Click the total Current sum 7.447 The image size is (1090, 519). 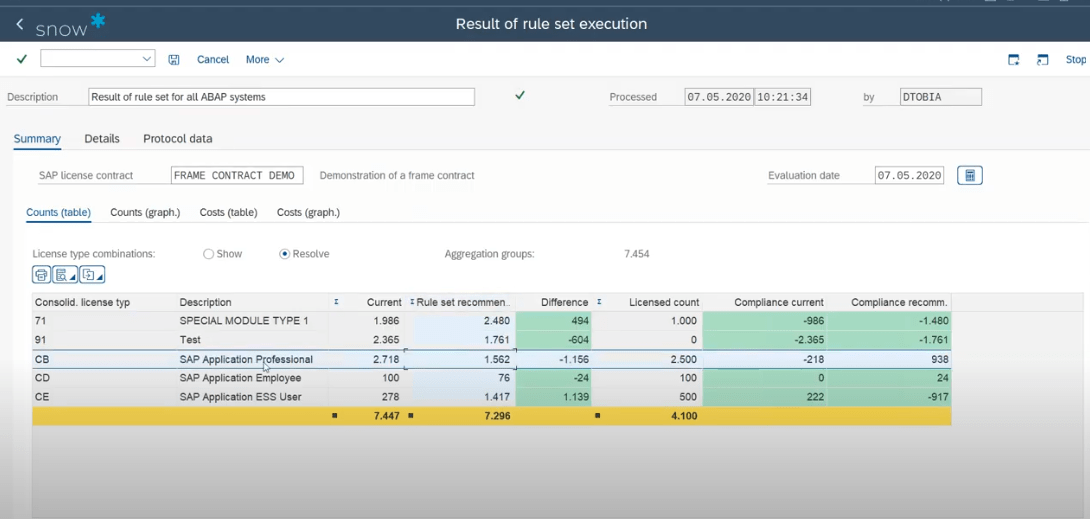point(386,416)
